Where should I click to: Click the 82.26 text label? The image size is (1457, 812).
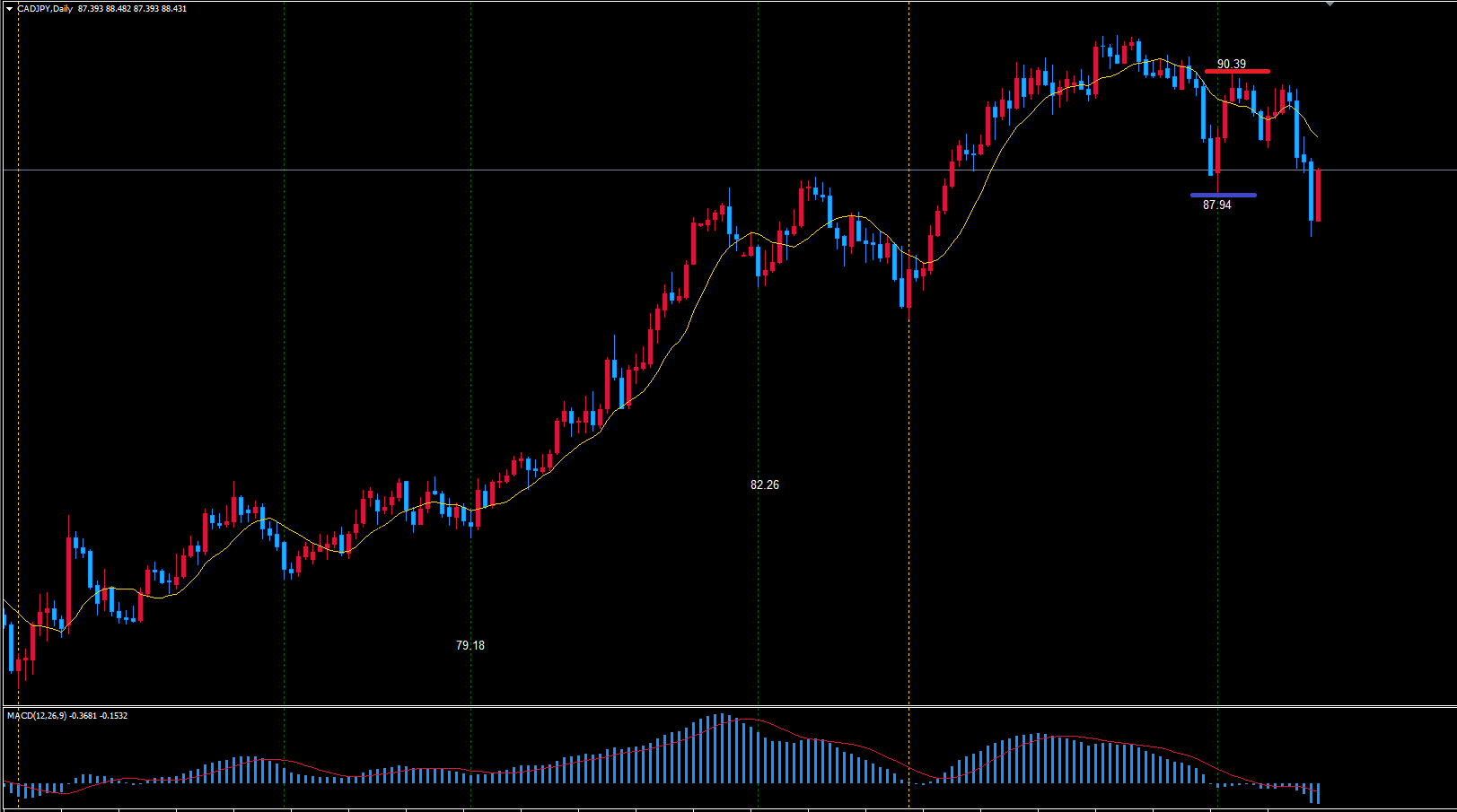coord(764,485)
